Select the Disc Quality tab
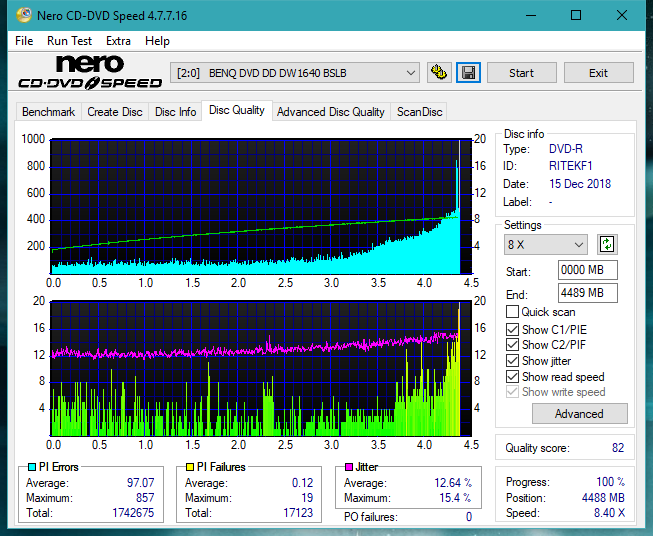Screen dimensions: 653x536 237,110
